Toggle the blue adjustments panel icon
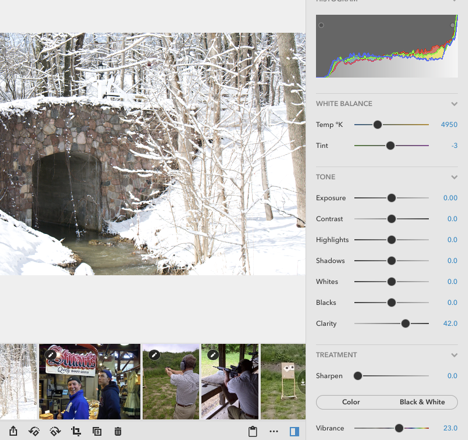Image resolution: width=468 pixels, height=440 pixels. 294,431
